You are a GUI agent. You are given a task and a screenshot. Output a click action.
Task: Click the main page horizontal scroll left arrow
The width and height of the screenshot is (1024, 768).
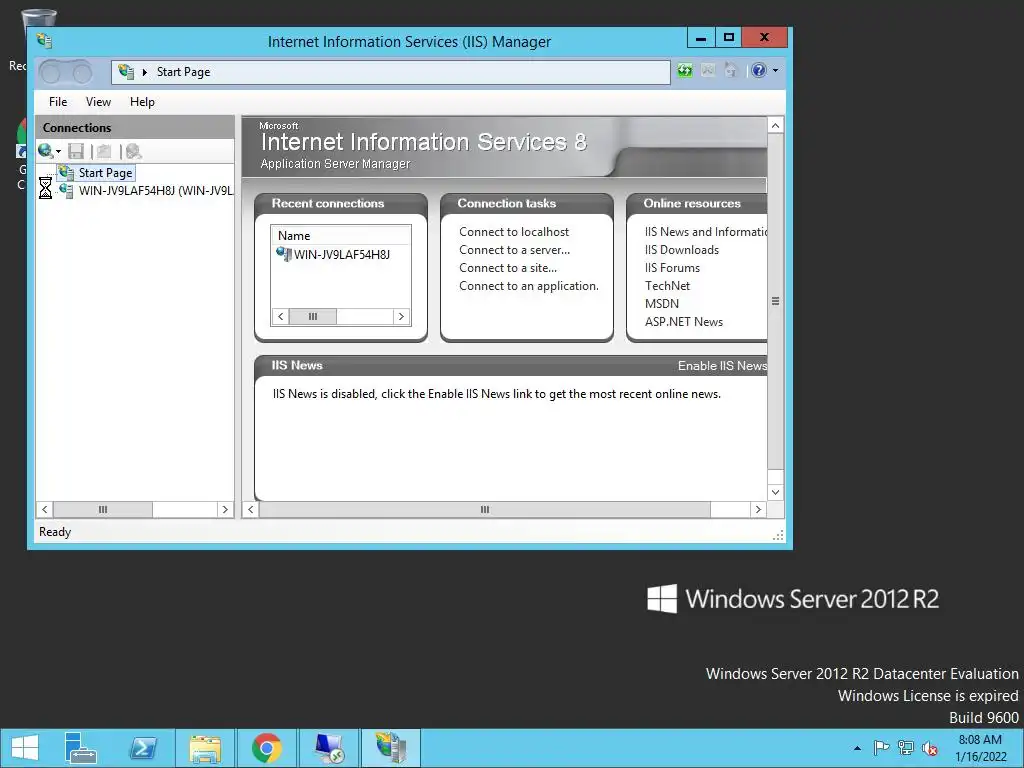pyautogui.click(x=251, y=509)
